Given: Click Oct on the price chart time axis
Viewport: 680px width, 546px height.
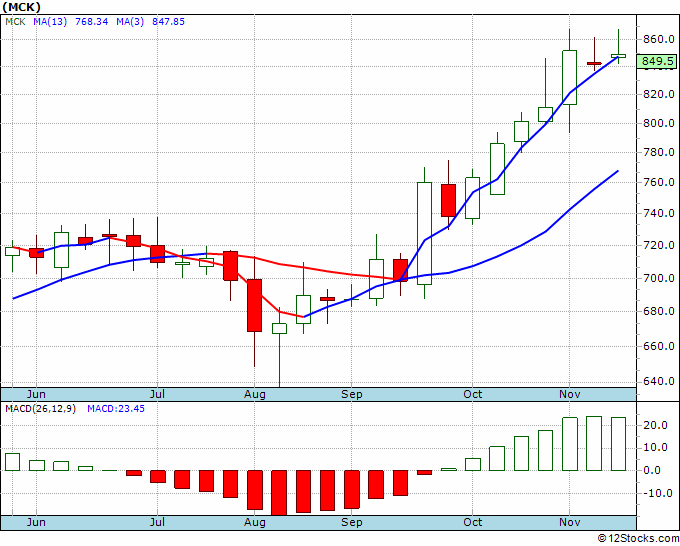Looking at the screenshot, I should click(x=472, y=394).
